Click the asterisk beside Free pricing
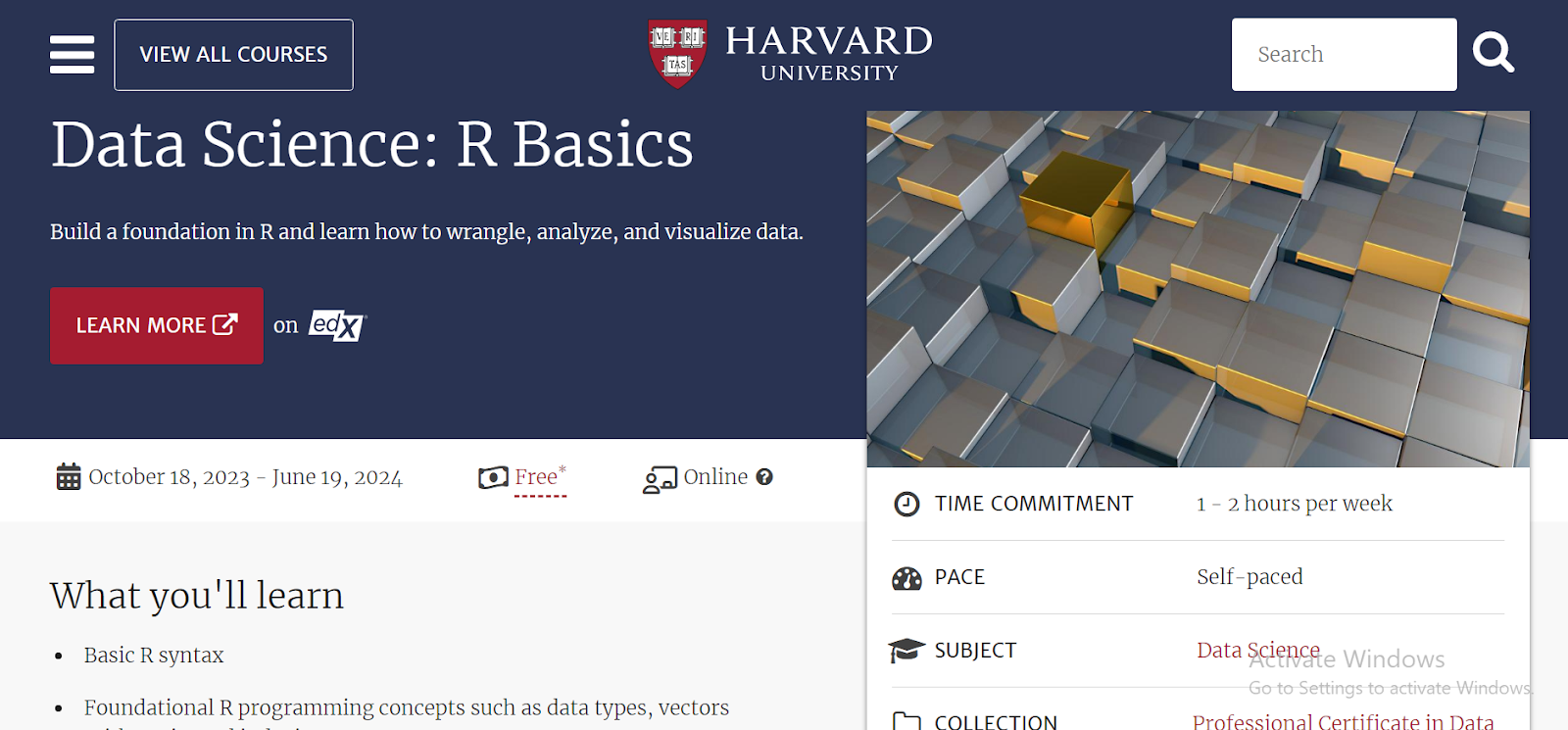The image size is (1568, 730). pos(563,467)
